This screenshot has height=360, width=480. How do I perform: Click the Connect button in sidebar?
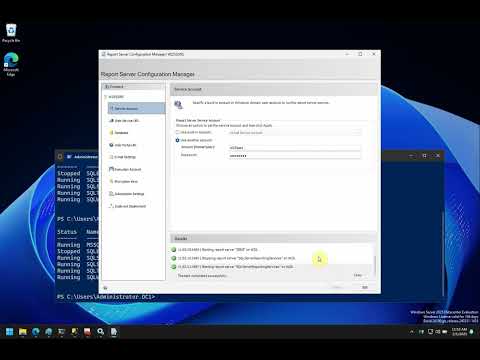(133, 87)
